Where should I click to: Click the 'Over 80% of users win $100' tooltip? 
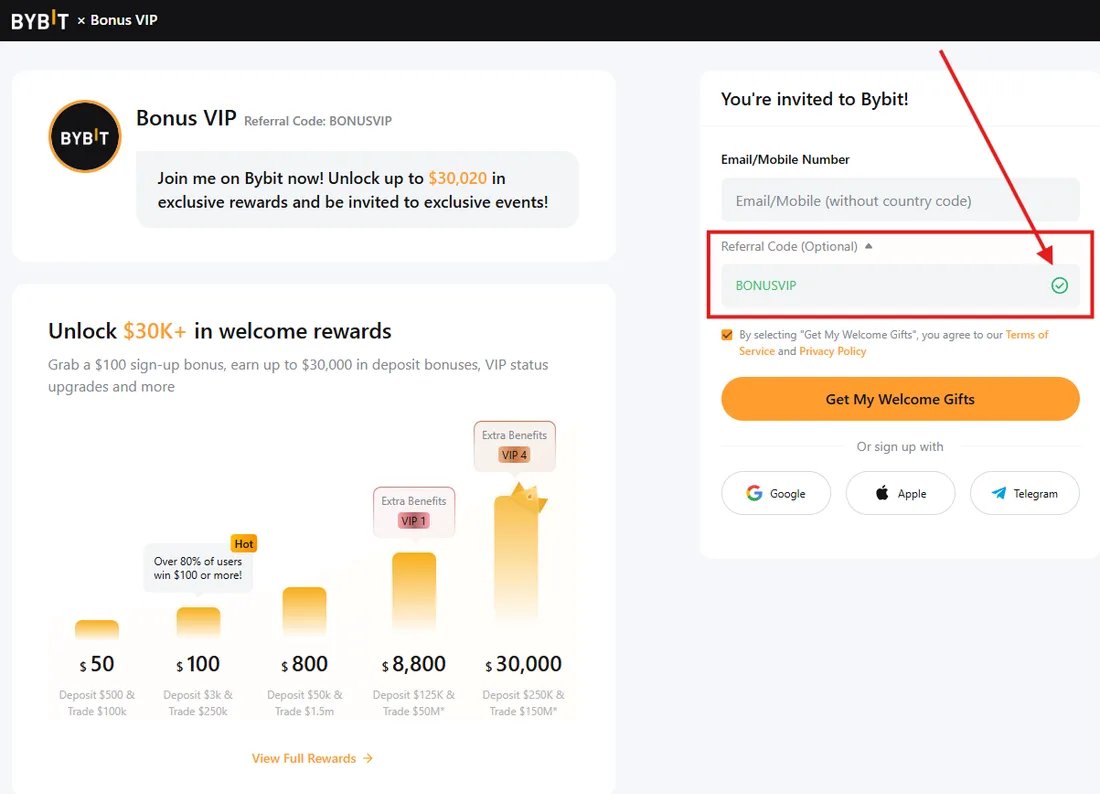pyautogui.click(x=198, y=568)
